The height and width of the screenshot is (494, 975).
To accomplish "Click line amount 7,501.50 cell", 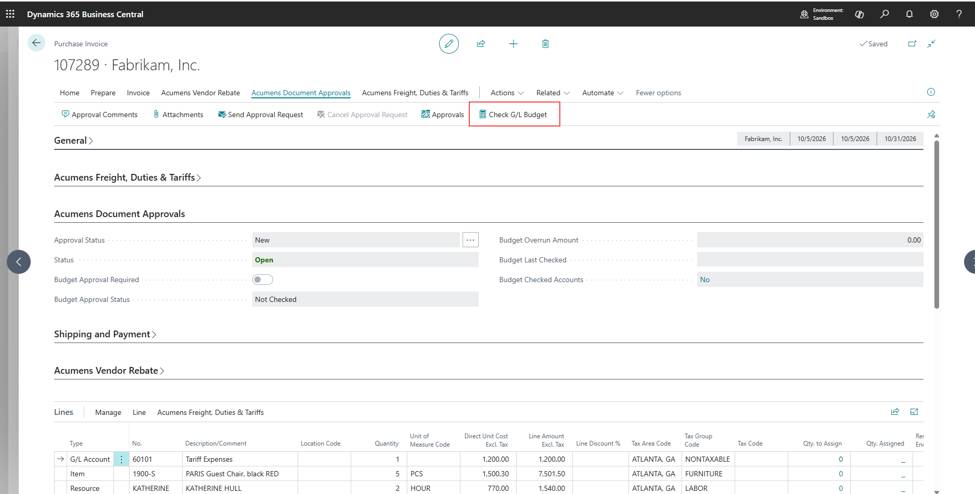I will [x=544, y=473].
